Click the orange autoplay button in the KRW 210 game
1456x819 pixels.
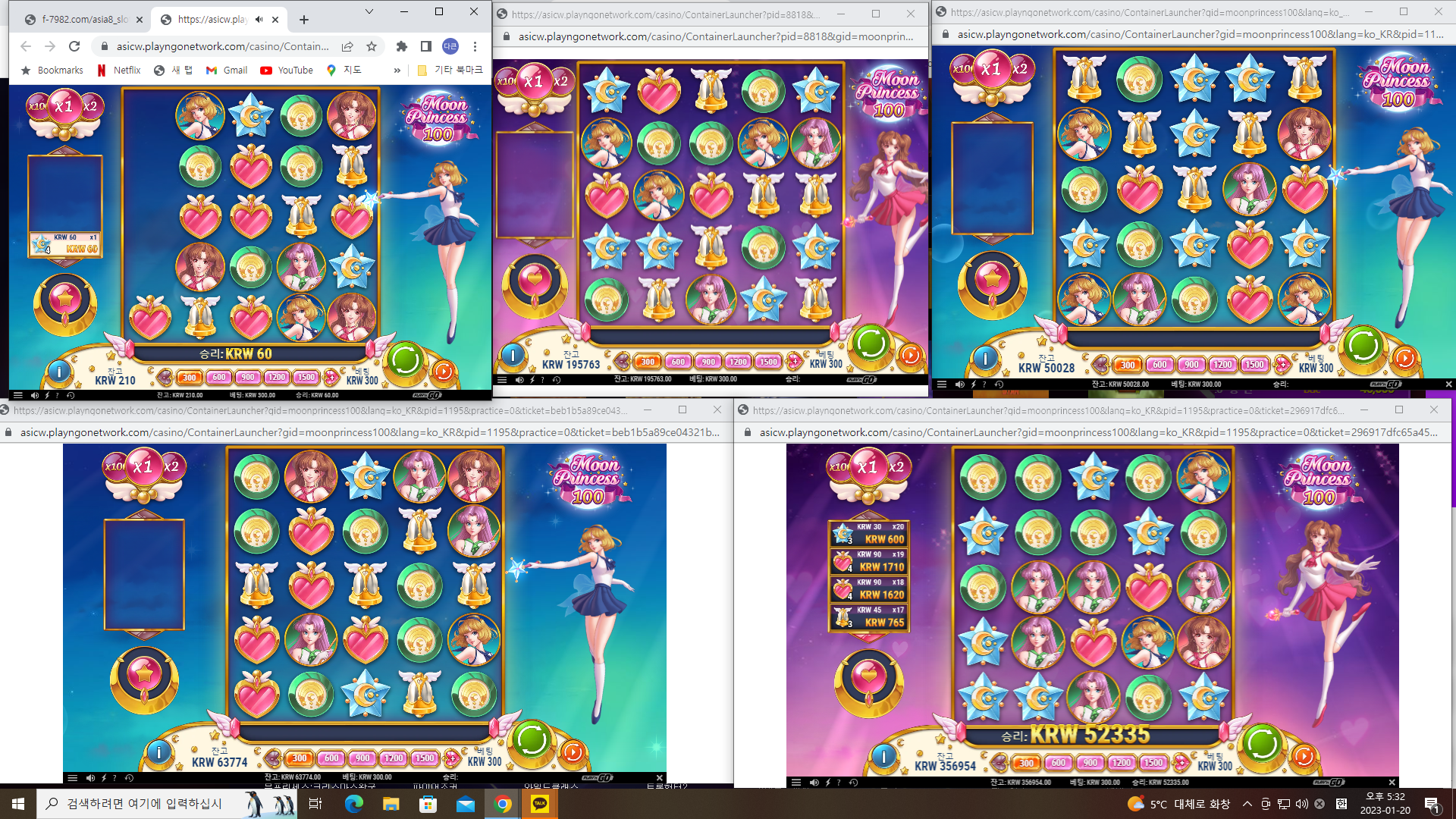[444, 371]
